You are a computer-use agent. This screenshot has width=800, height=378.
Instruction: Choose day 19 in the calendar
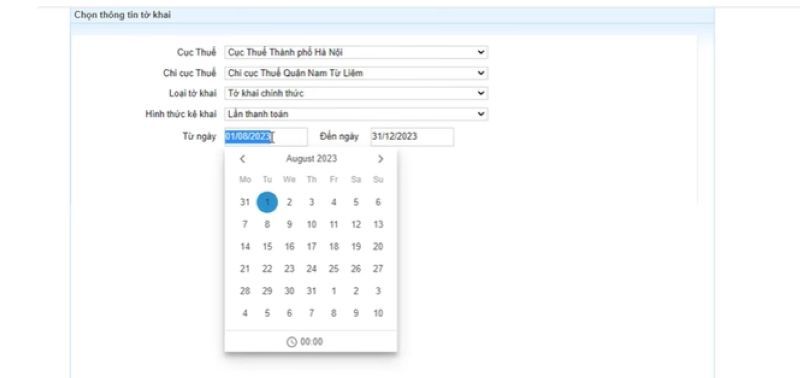356,246
